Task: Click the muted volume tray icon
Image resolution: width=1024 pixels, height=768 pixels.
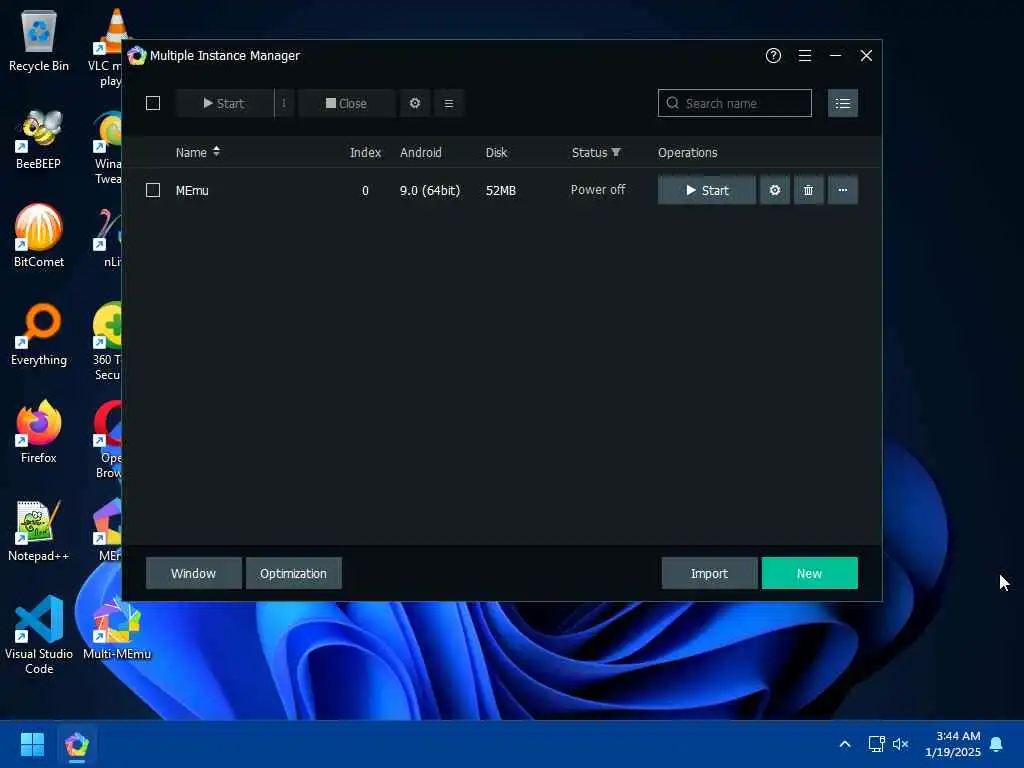Action: pyautogui.click(x=901, y=744)
